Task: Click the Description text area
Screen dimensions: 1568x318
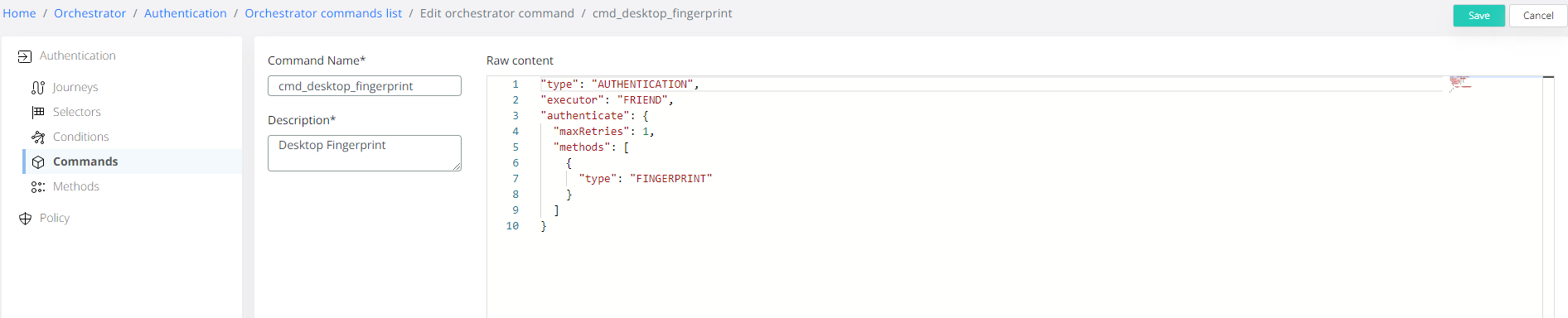Action: pos(365,153)
